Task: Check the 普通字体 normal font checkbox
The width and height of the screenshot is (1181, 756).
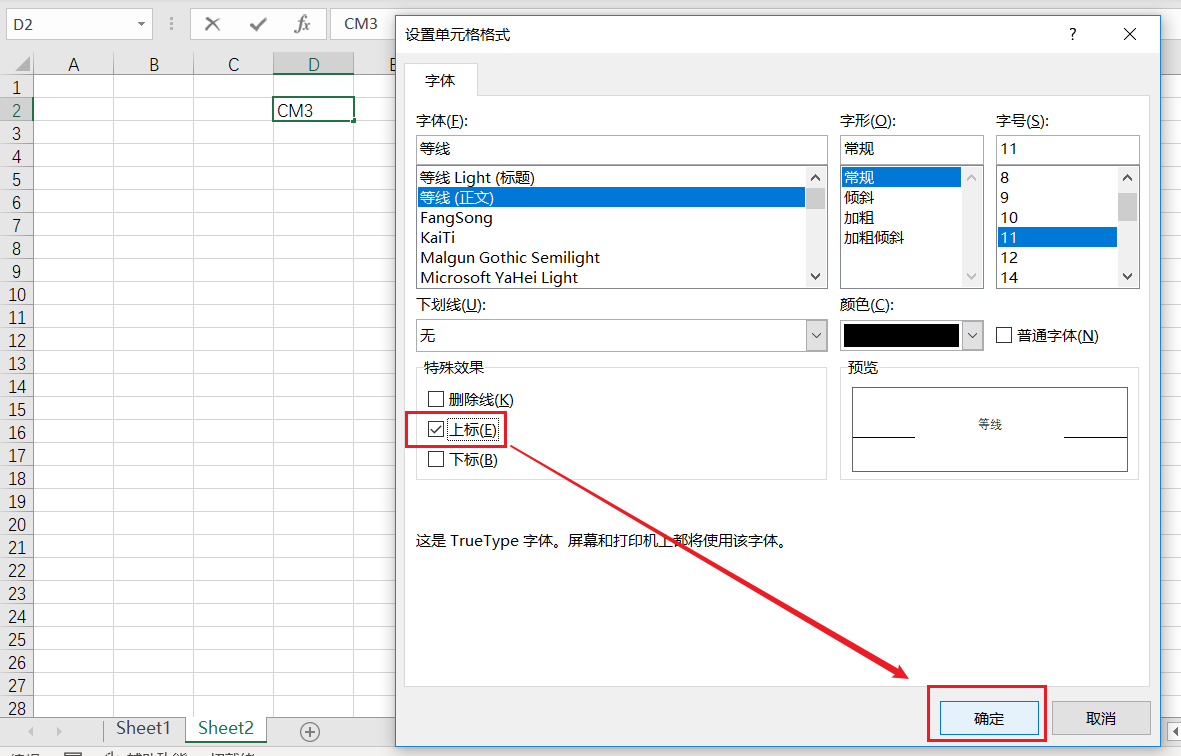Action: tap(1004, 335)
